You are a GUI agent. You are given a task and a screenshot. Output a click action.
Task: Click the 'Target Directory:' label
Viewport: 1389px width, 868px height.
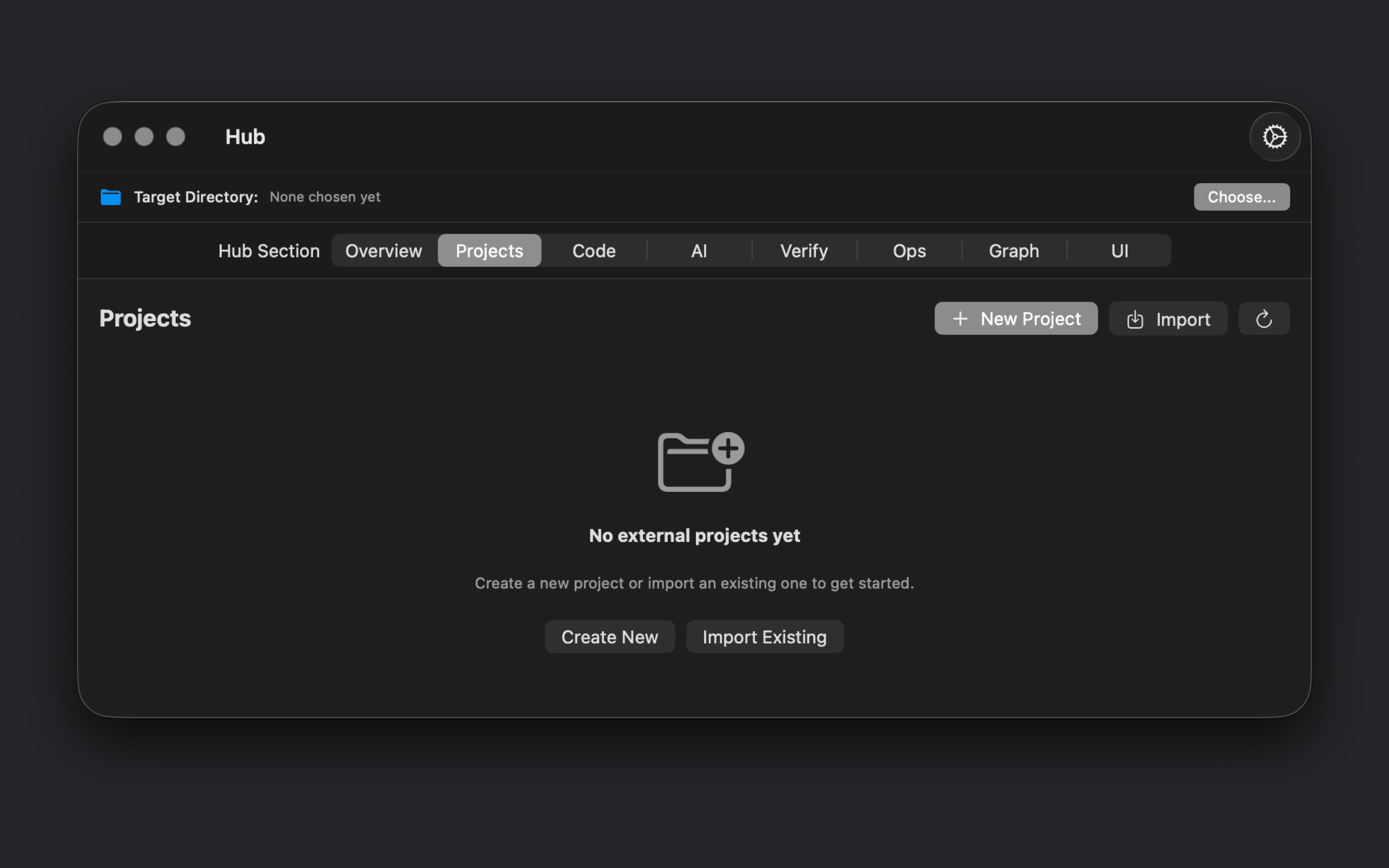tap(196, 197)
